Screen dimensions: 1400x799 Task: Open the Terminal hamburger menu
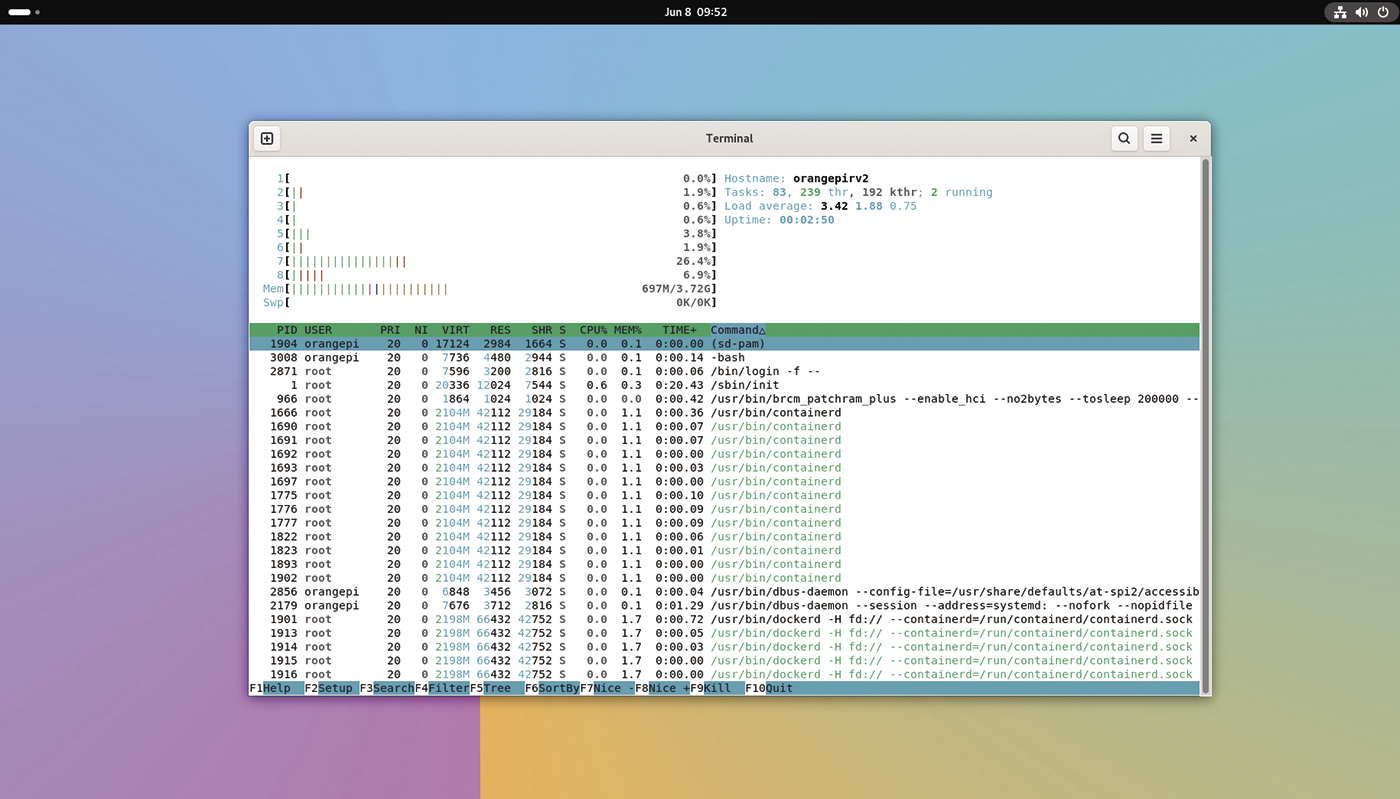(x=1157, y=139)
